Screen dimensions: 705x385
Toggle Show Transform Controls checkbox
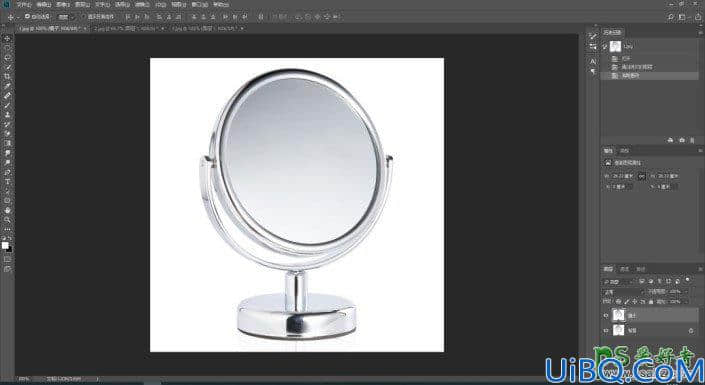84,17
